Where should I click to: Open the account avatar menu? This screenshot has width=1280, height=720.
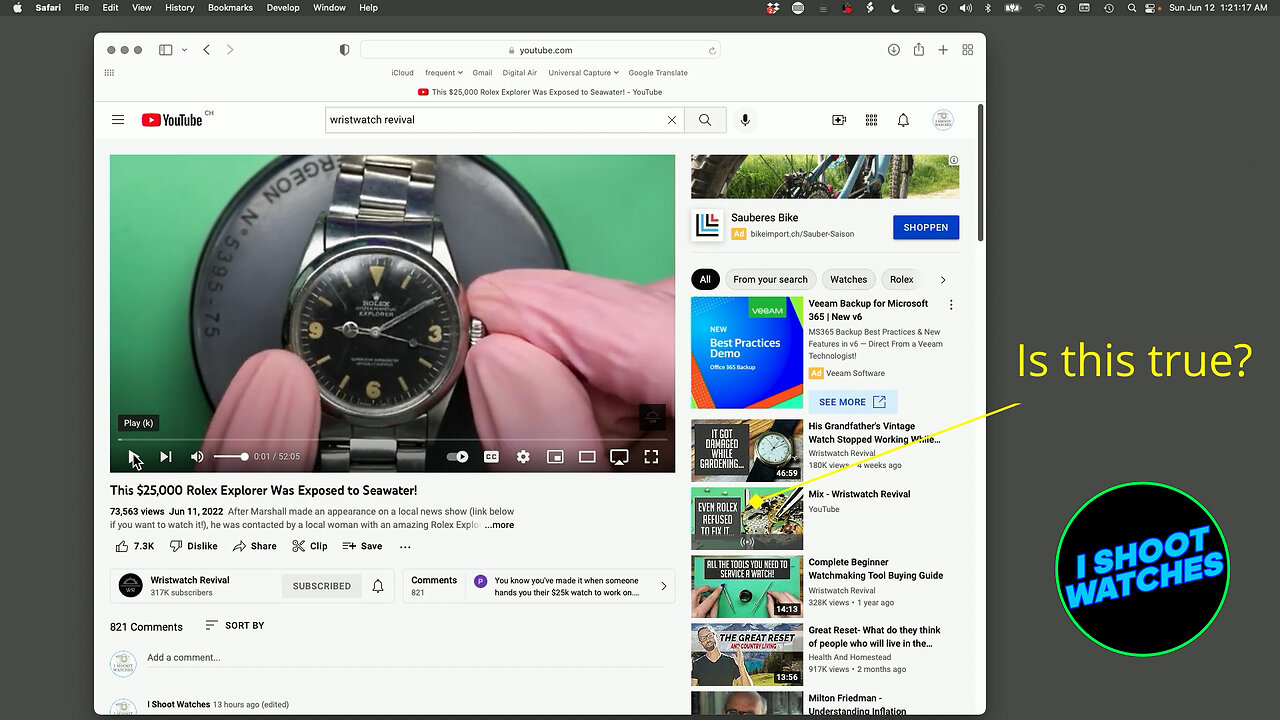tap(943, 120)
